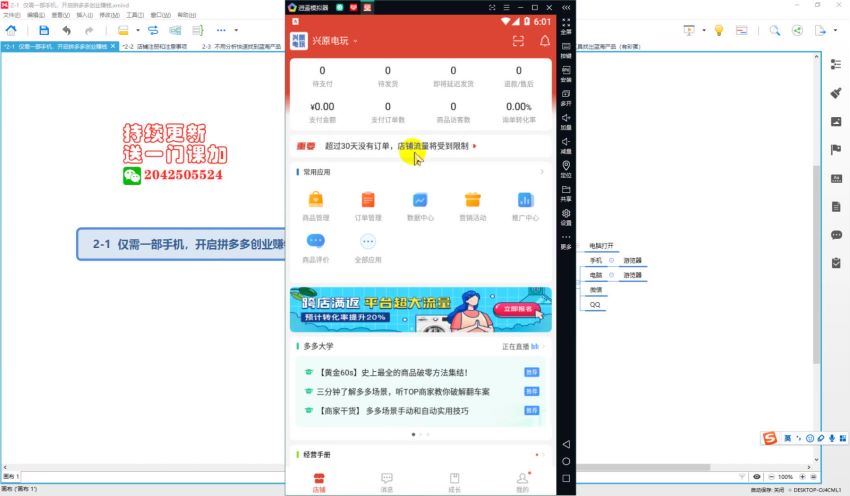Open the emulator location pin tool
The width and height of the screenshot is (850, 496).
point(566,169)
